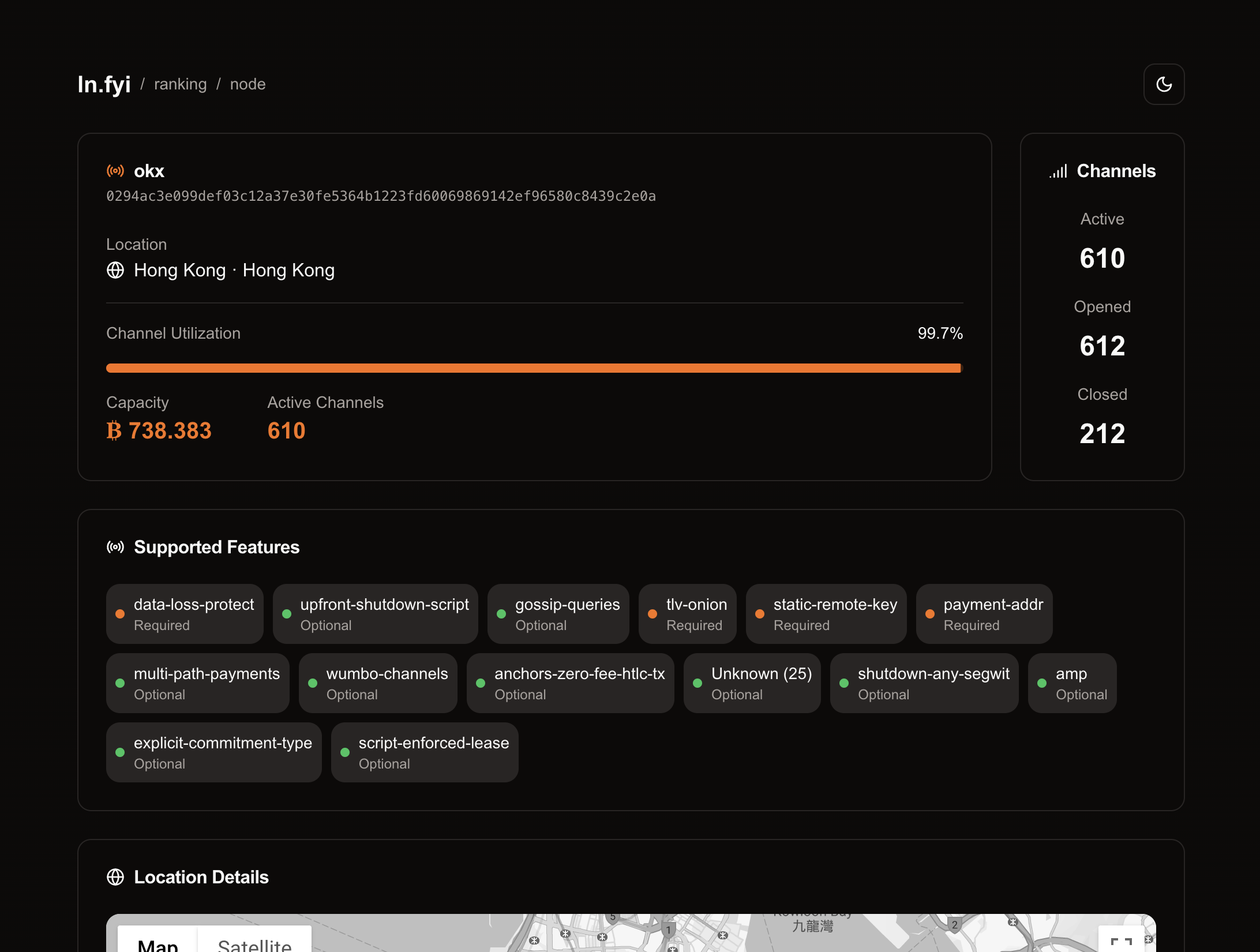Image resolution: width=1260 pixels, height=952 pixels.
Task: Click the Active count 610 in Channels panel
Action: pos(1102,258)
